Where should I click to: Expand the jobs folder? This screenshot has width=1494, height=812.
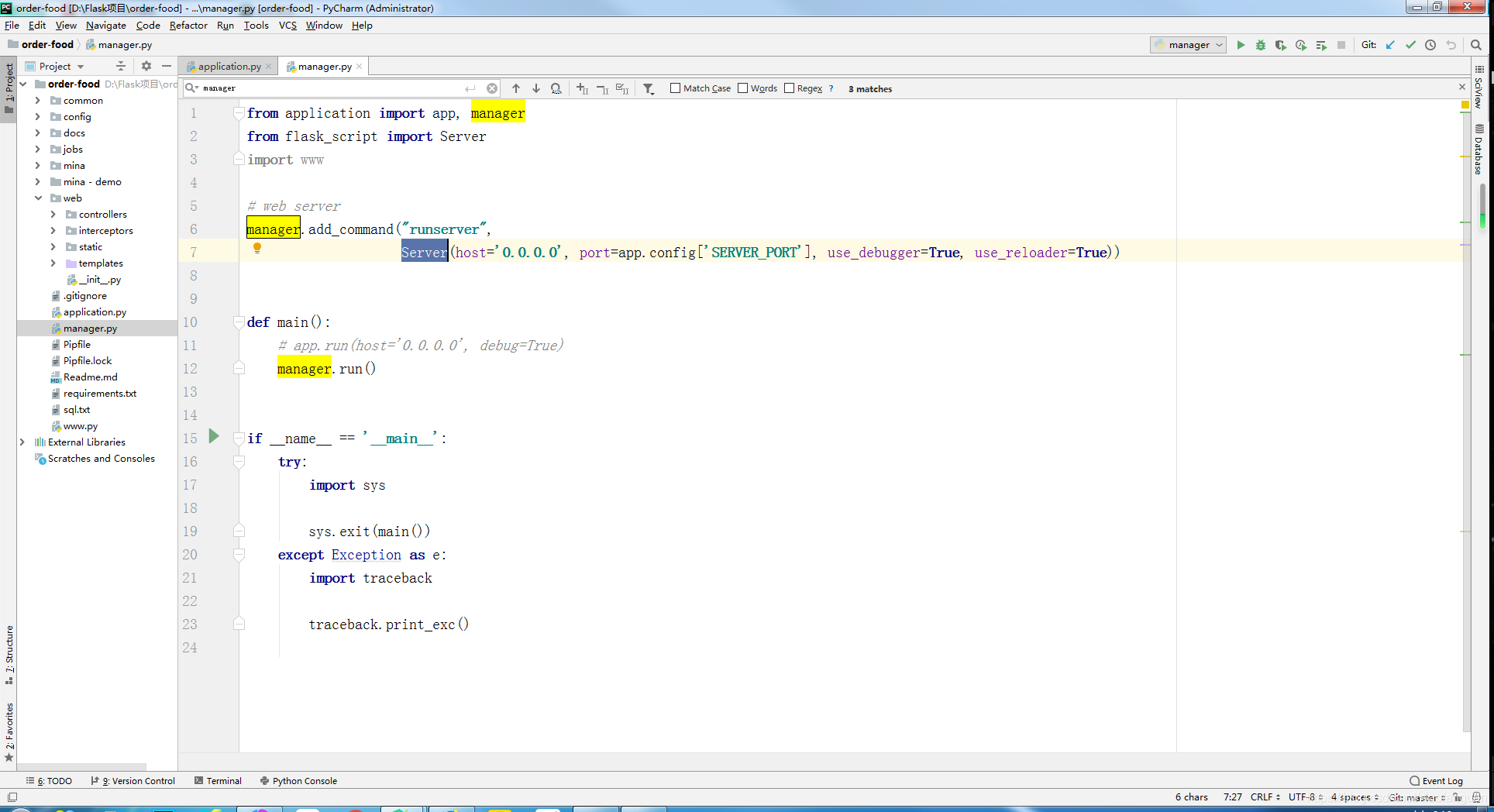37,150
